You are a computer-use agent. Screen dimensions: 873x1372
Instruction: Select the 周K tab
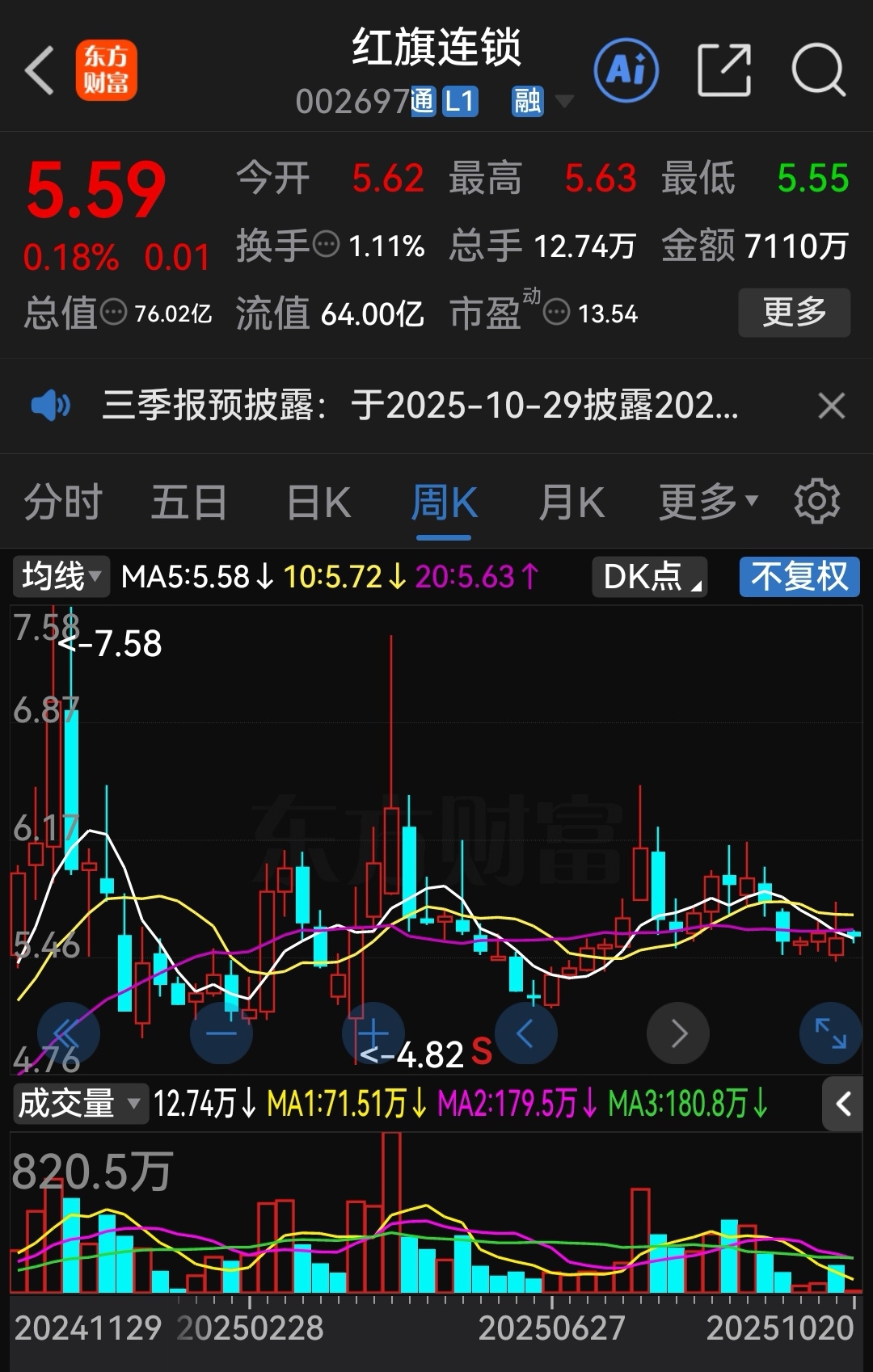coord(444,502)
